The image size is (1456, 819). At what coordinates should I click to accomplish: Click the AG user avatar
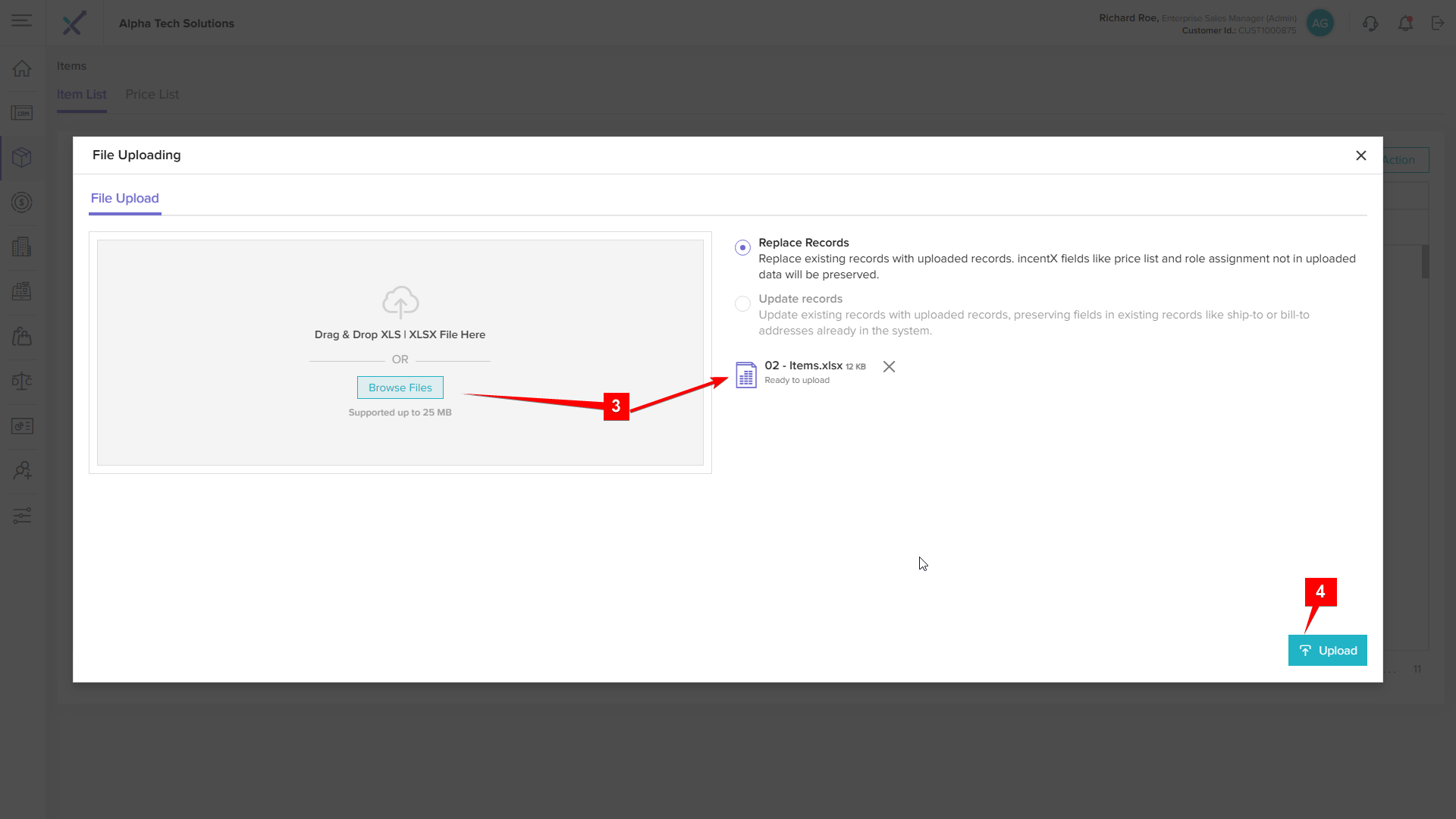point(1319,24)
